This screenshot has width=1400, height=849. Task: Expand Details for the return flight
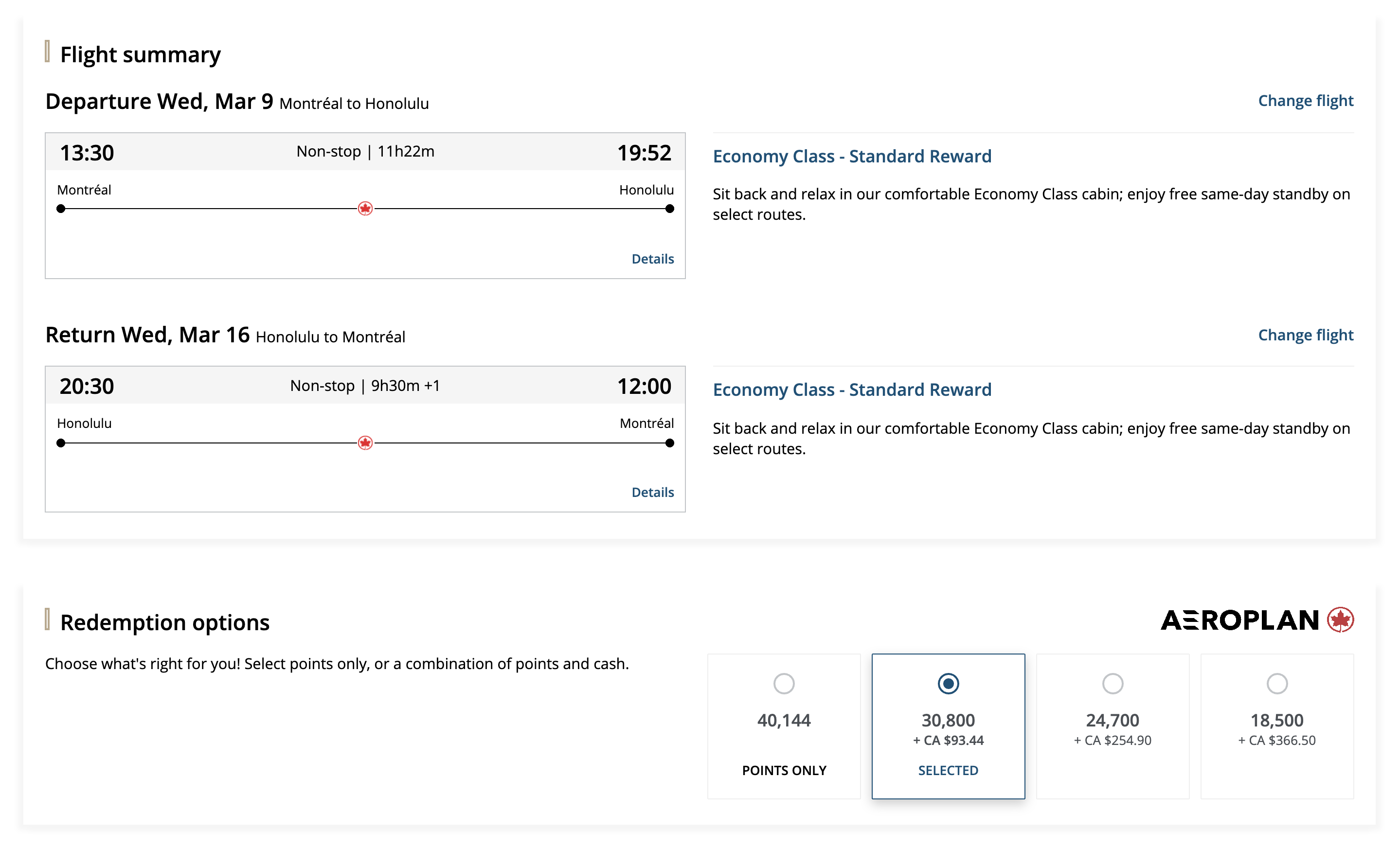[652, 493]
